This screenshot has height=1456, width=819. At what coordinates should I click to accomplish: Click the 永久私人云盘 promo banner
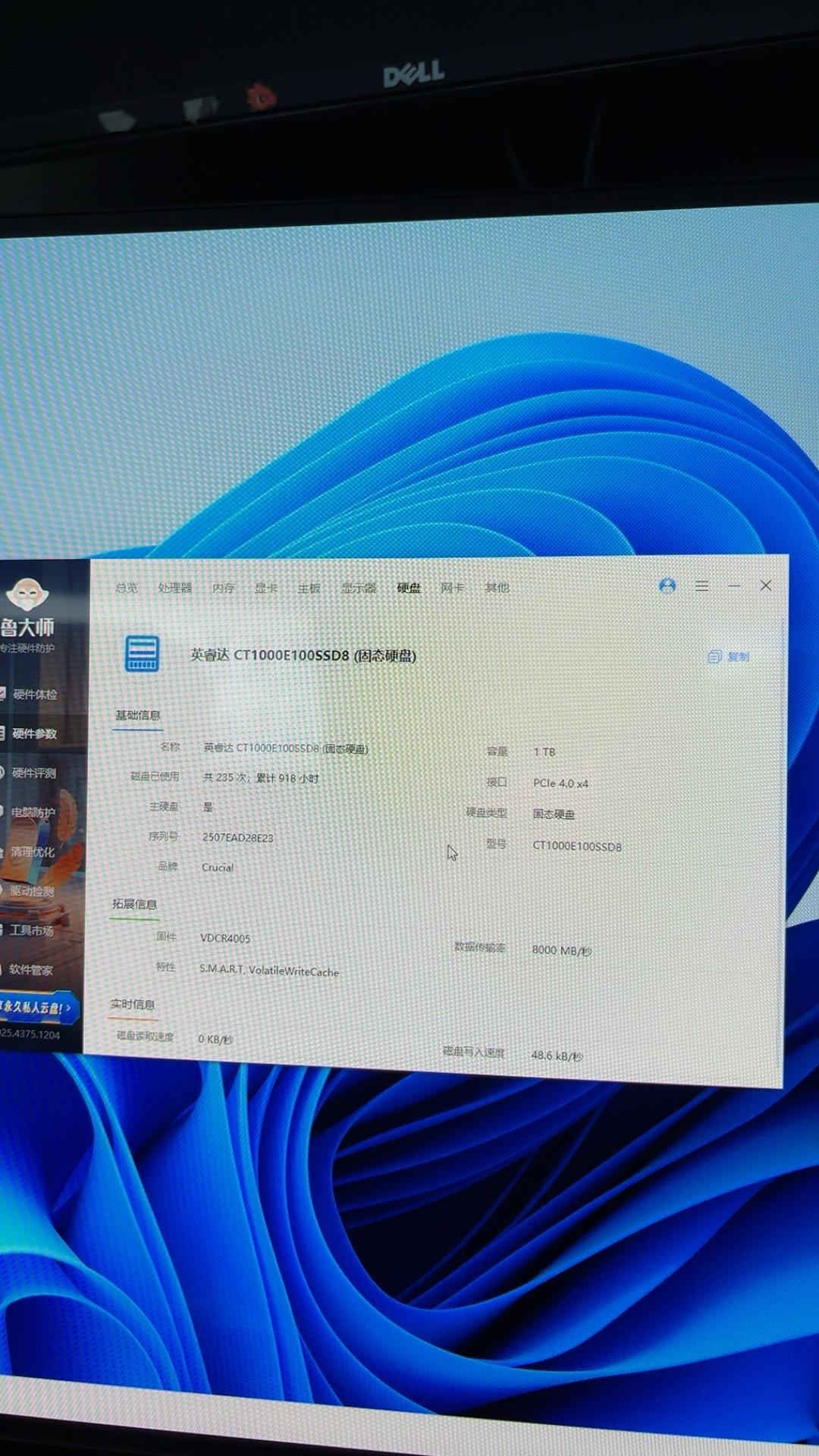[38, 1008]
